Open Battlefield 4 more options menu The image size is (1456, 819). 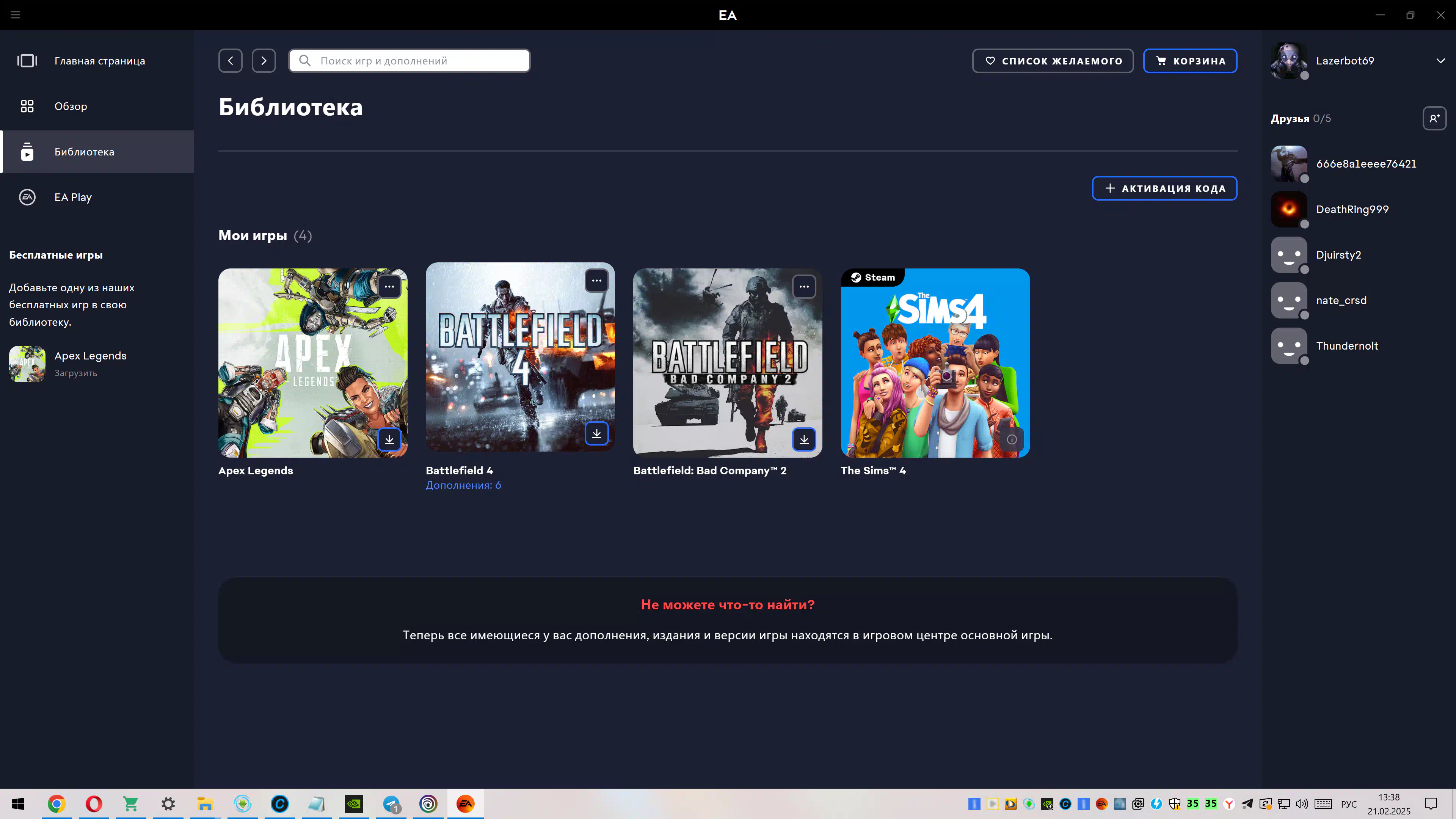click(597, 280)
